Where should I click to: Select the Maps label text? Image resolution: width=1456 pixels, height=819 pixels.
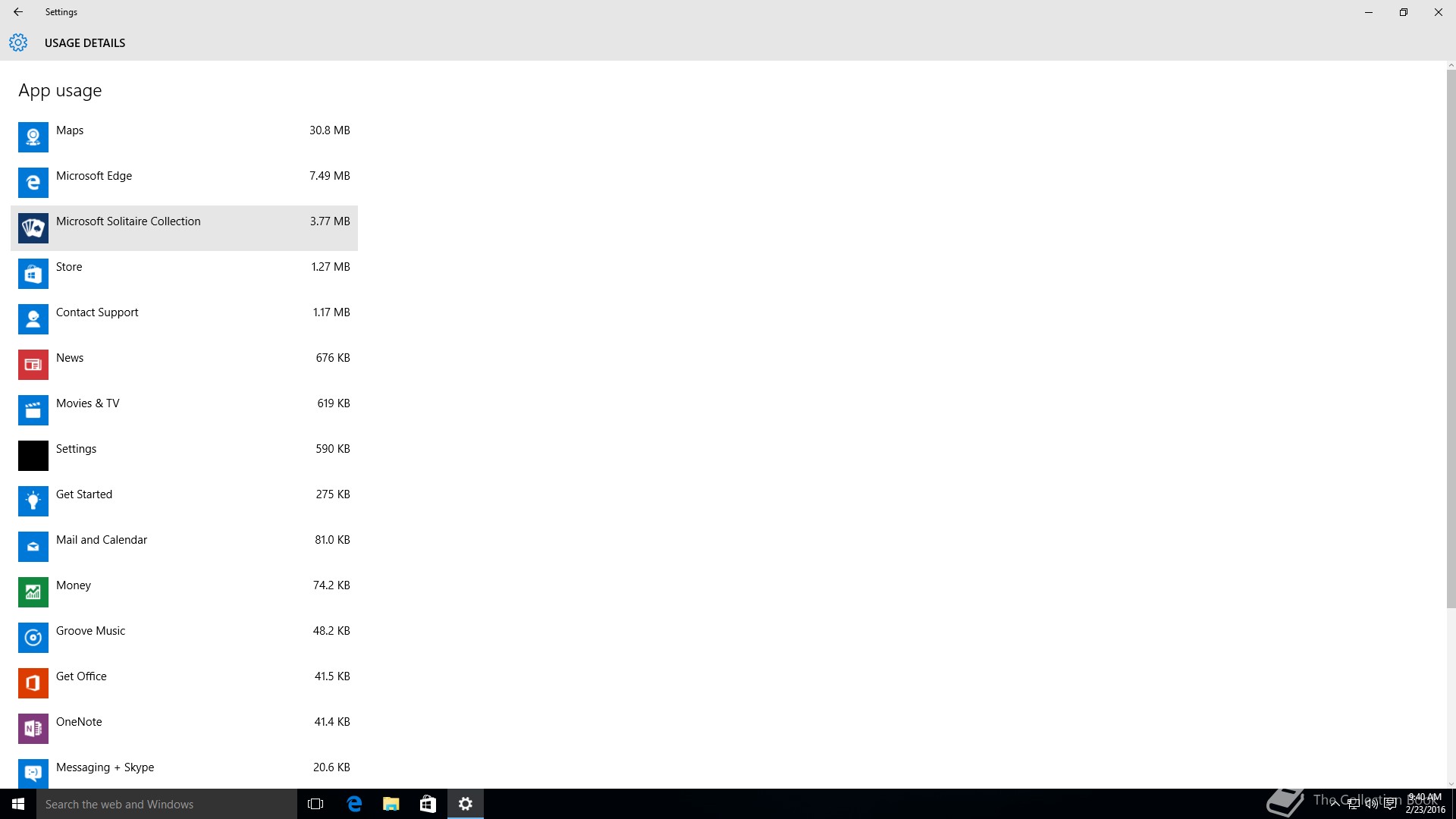pos(70,130)
